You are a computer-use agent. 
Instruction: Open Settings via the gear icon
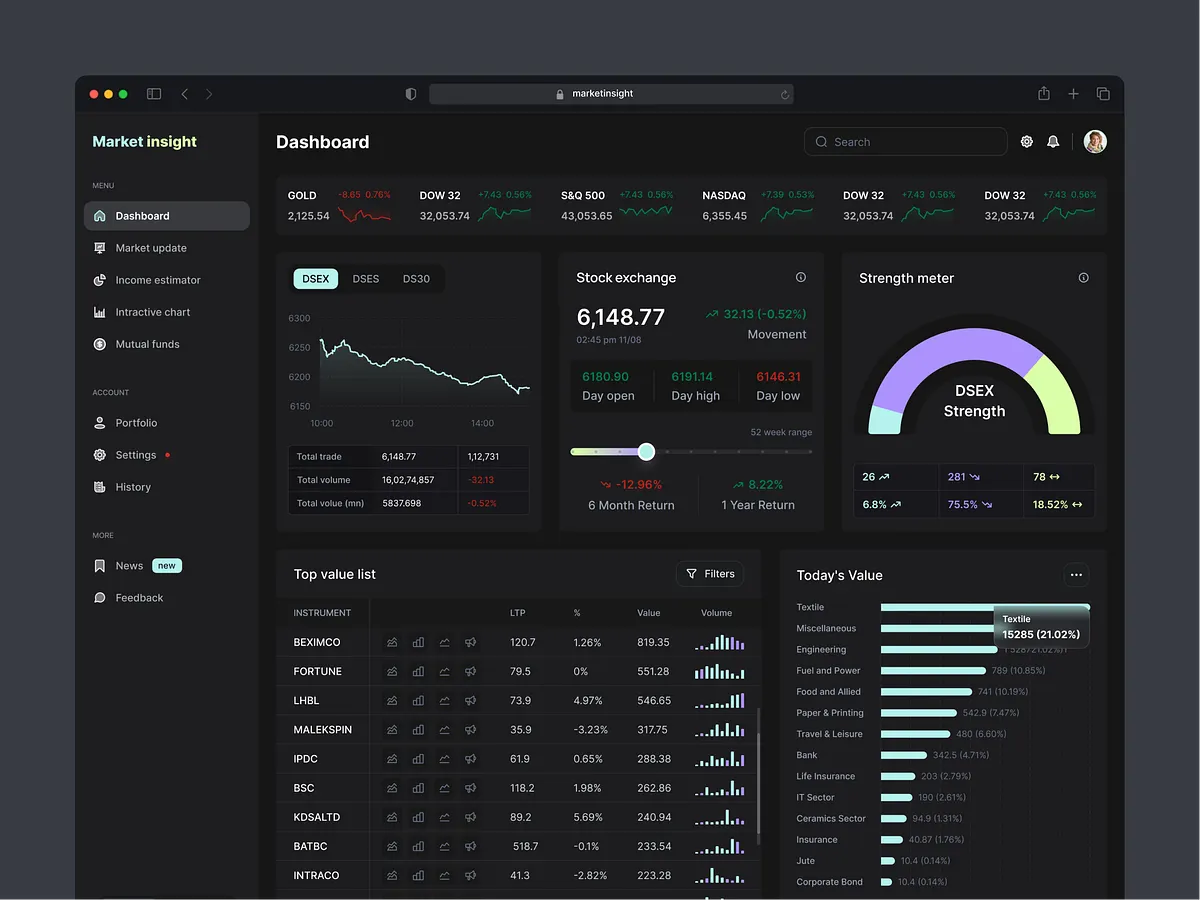click(x=1026, y=141)
